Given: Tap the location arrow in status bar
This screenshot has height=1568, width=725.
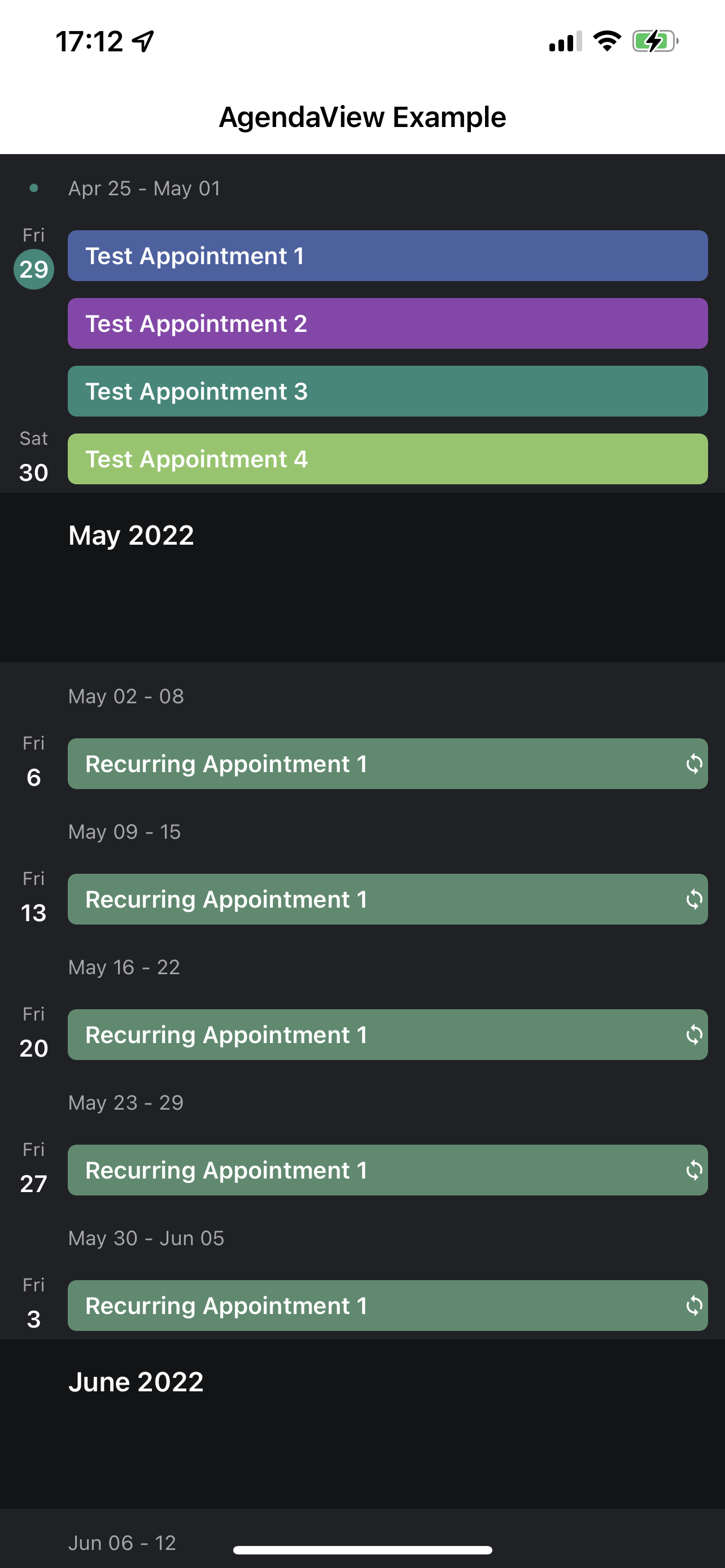Looking at the screenshot, I should 143,41.
